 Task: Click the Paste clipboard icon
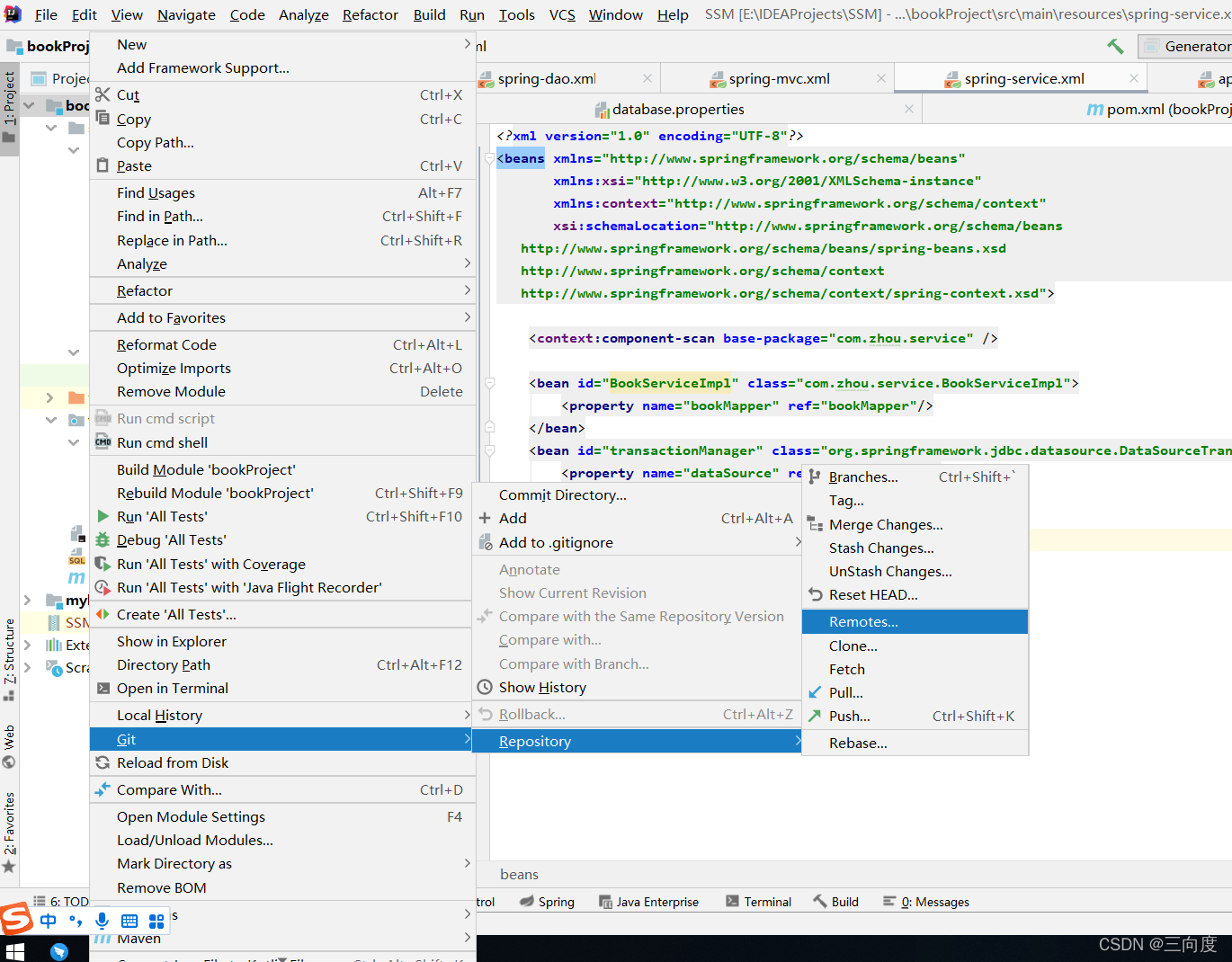[103, 165]
